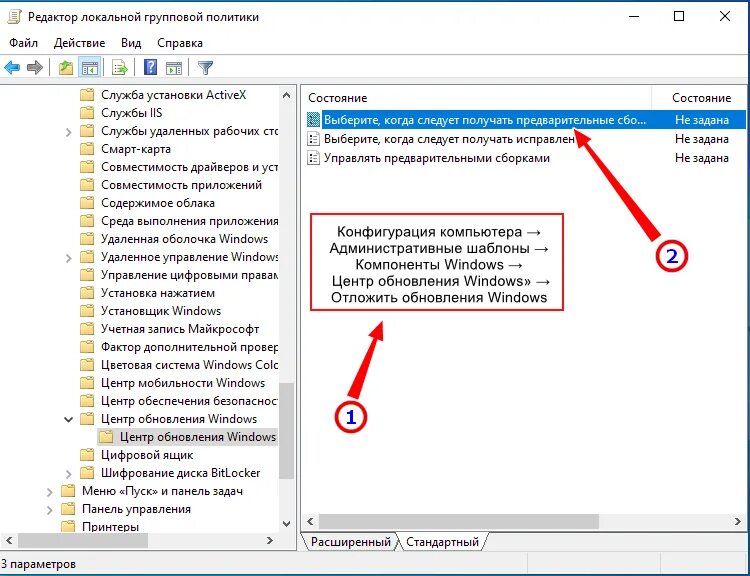
Task: Click the Filter funnel toolbar icon
Action: pyautogui.click(x=205, y=67)
